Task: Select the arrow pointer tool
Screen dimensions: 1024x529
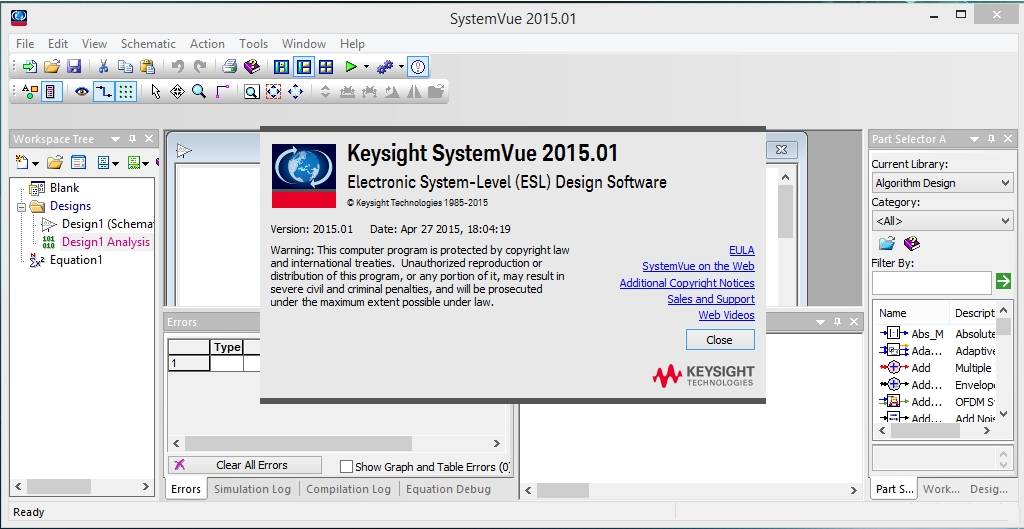Action: point(155,91)
